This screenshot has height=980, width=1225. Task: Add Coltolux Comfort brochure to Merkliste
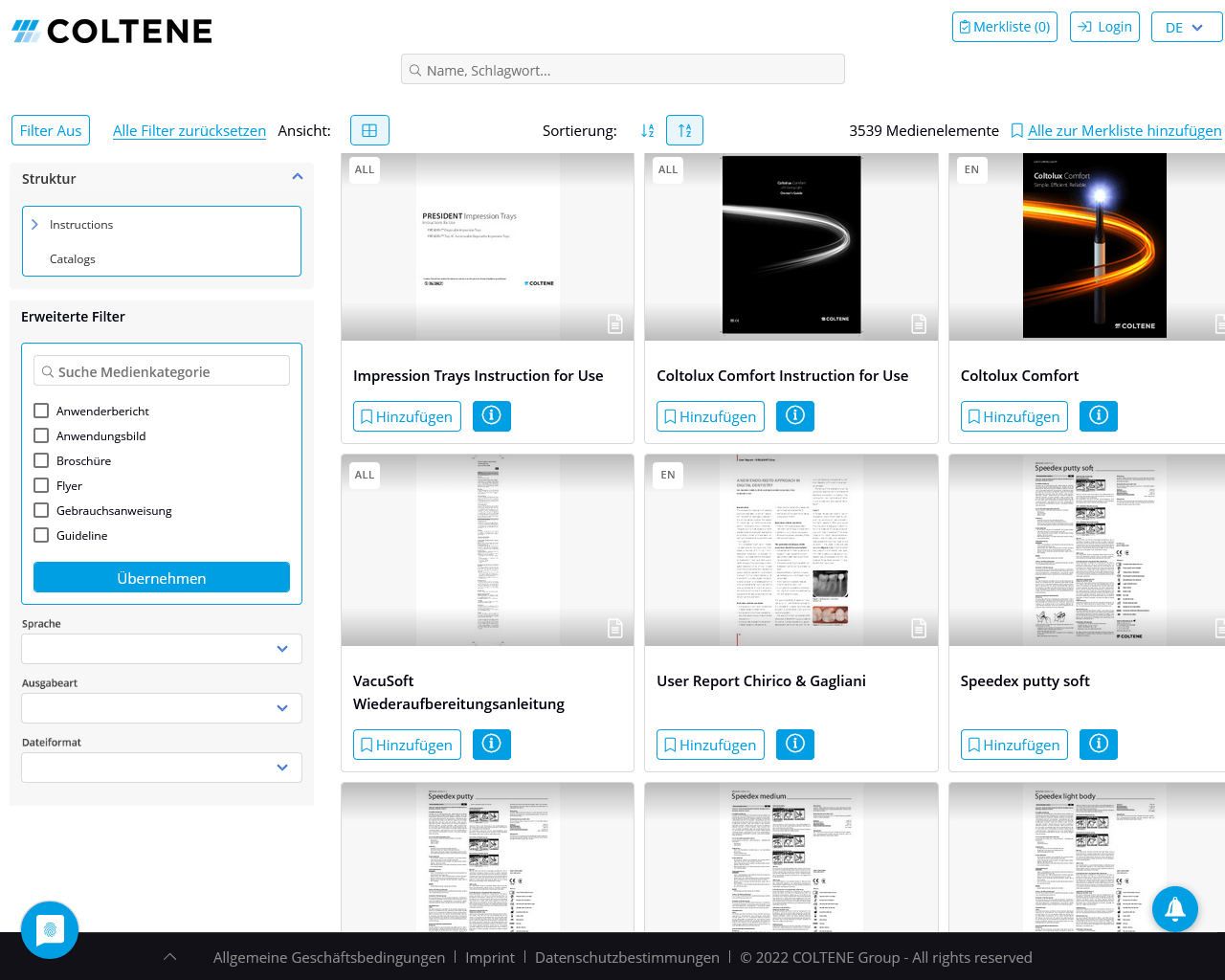coord(1013,416)
